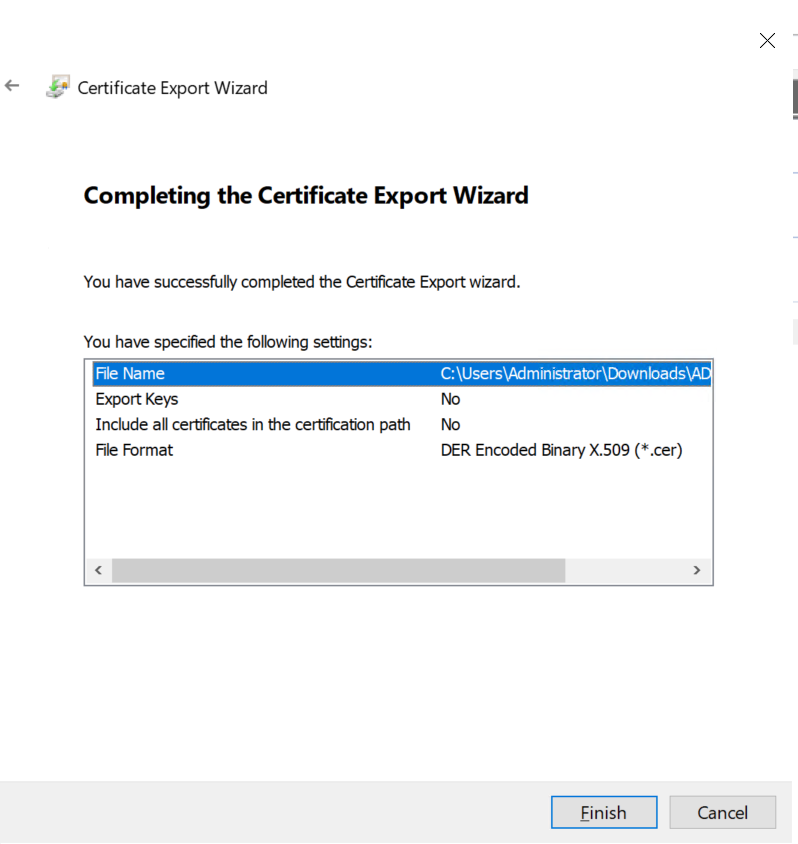
Task: Select the Include all certificates row
Action: point(252,425)
